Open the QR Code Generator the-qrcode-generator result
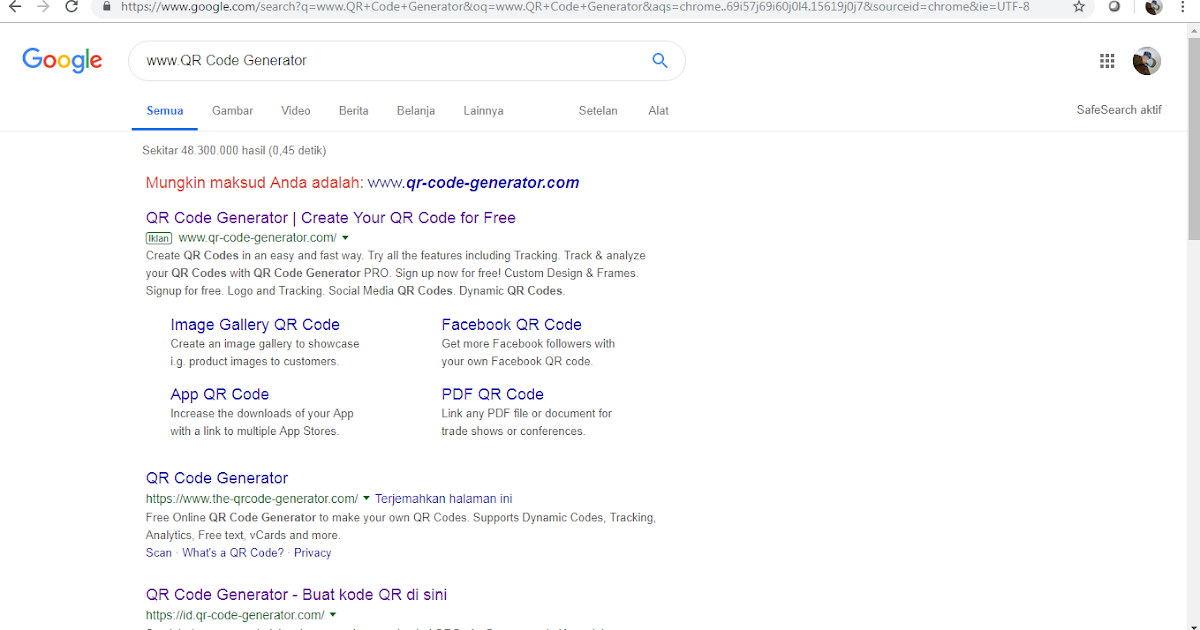Screen dimensions: 1200x630 pyautogui.click(x=217, y=478)
